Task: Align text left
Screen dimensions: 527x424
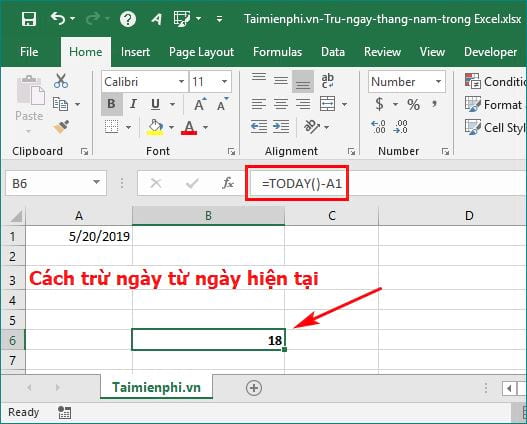Action: pos(258,104)
